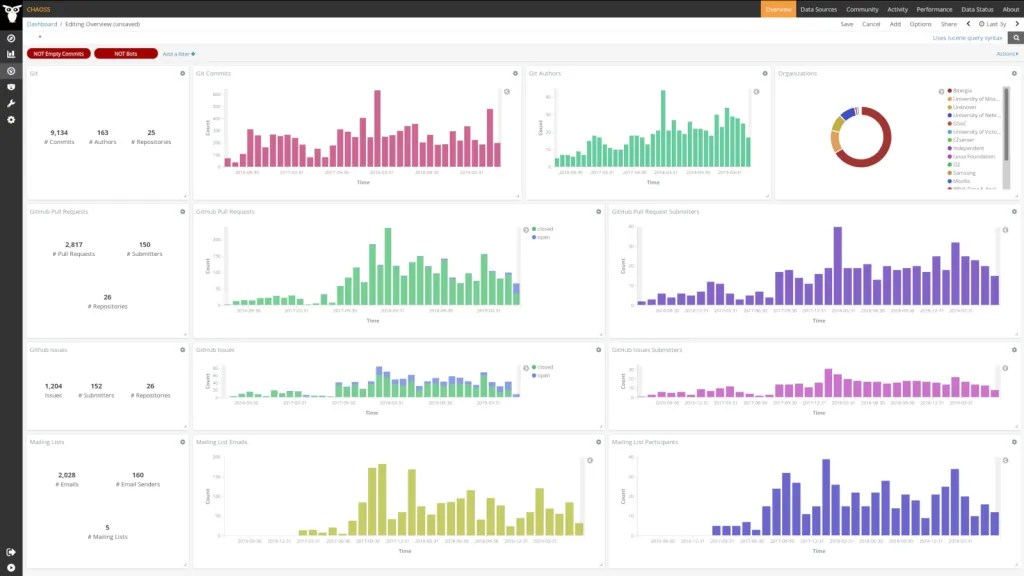Open Visualize from the bar-chart sidebar icon

coord(11,54)
